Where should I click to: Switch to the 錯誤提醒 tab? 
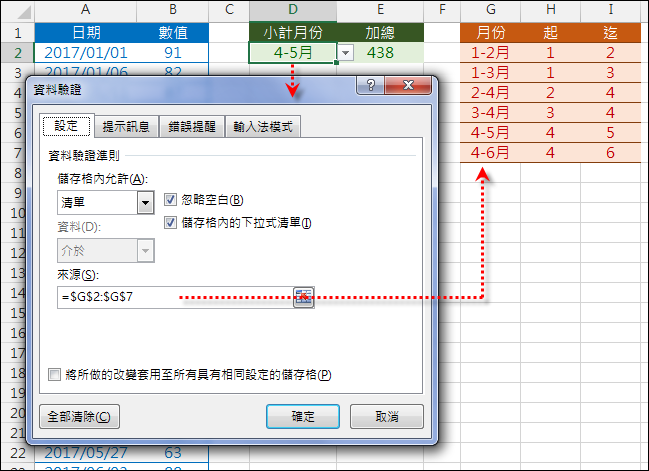[x=192, y=127]
